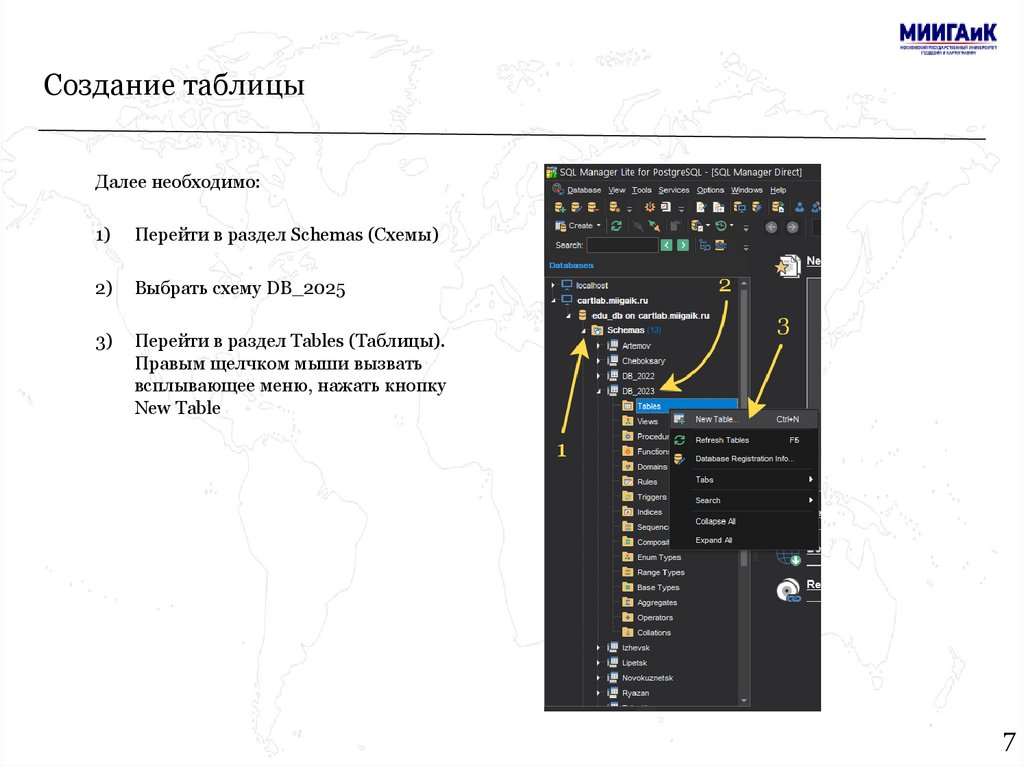Image resolution: width=1024 pixels, height=767 pixels.
Task: Open the Options menu
Action: pos(710,190)
